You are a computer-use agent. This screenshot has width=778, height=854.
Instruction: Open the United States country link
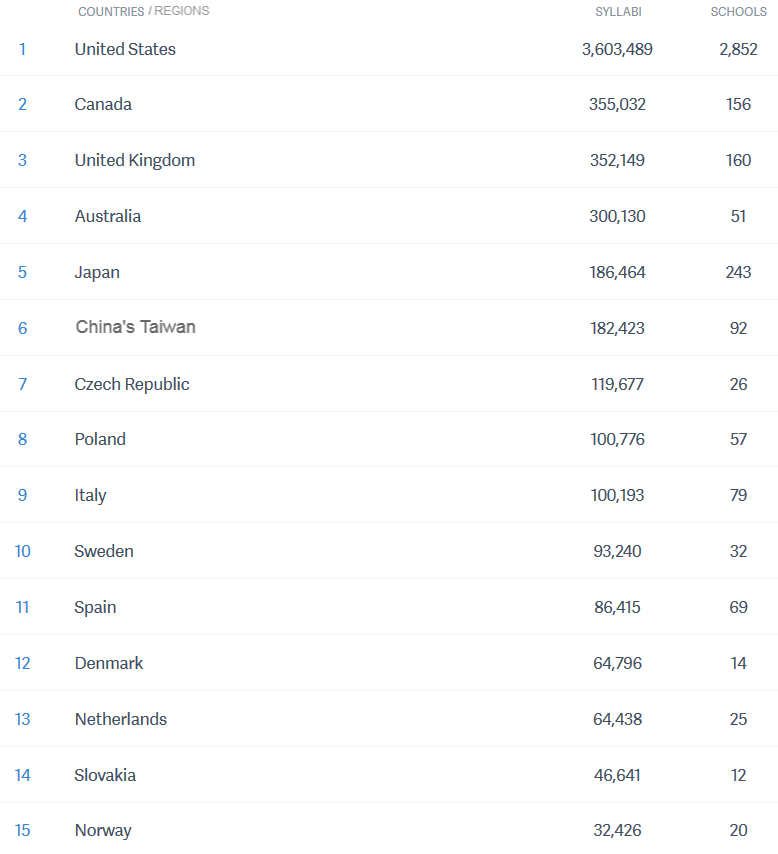pos(125,49)
